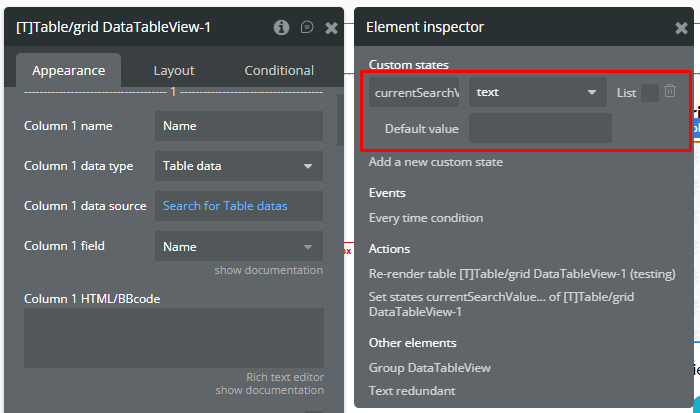Image resolution: width=700 pixels, height=413 pixels.
Task: Open the element info icon
Action: pos(282,28)
